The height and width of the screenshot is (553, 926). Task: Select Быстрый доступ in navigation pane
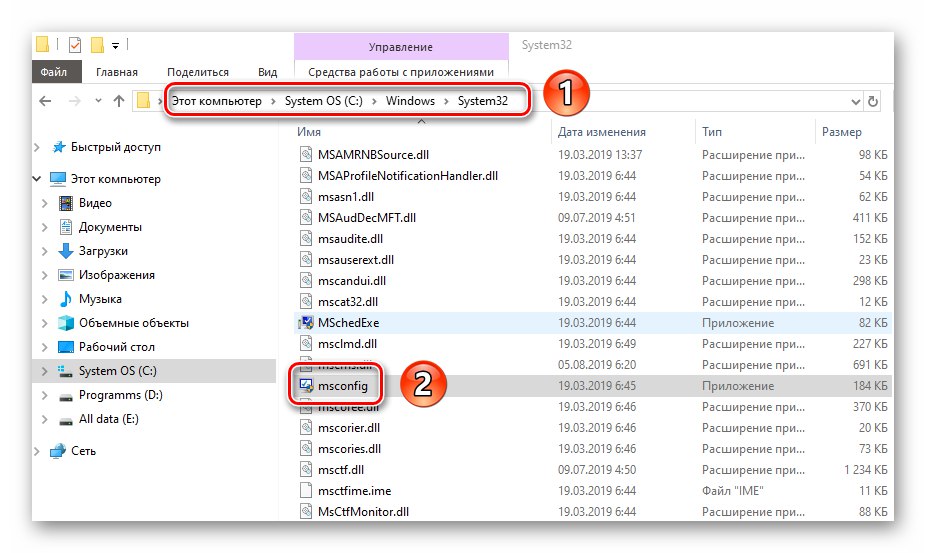point(116,147)
